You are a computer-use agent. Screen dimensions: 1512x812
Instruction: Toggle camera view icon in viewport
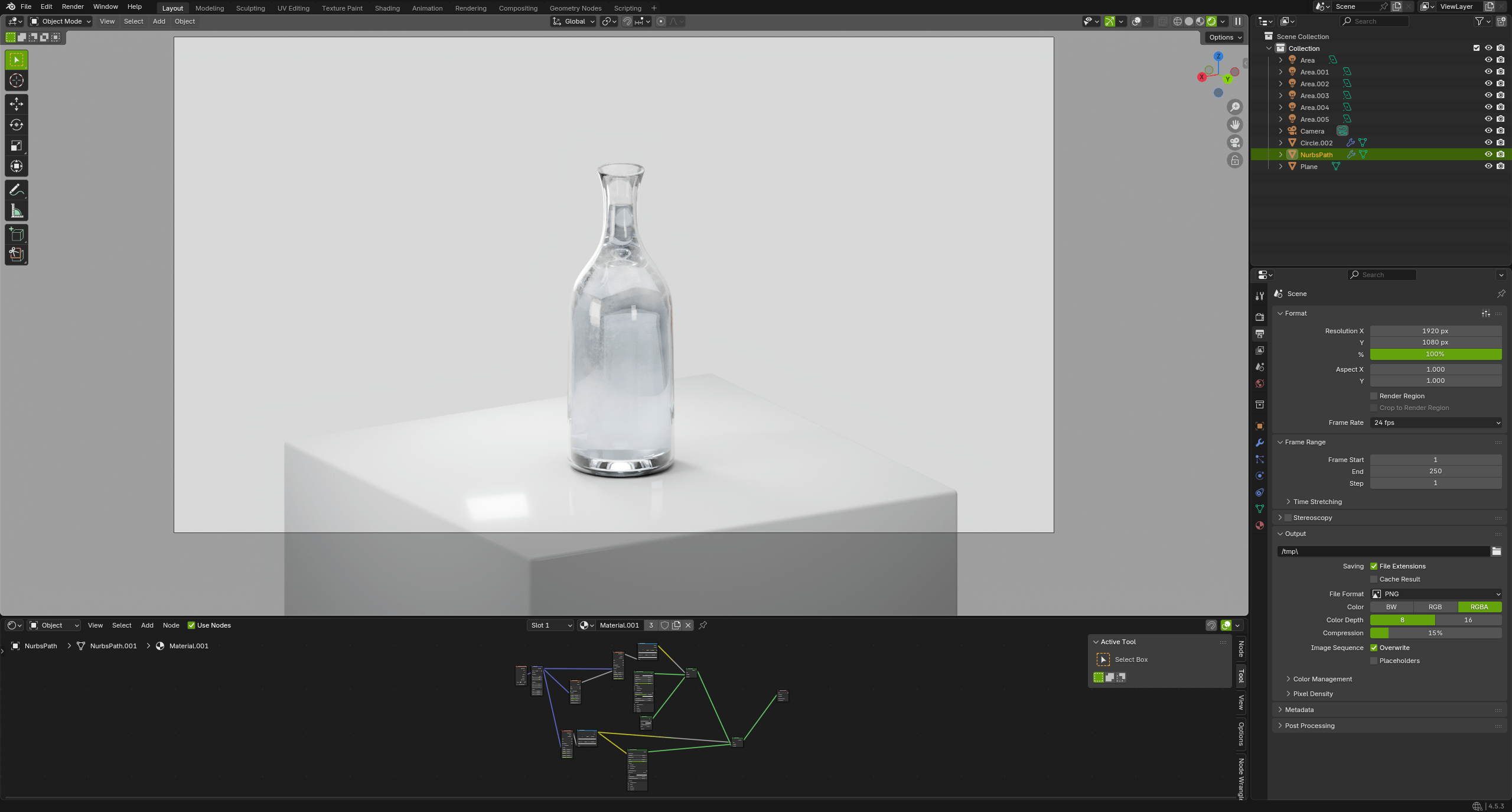(x=1234, y=142)
